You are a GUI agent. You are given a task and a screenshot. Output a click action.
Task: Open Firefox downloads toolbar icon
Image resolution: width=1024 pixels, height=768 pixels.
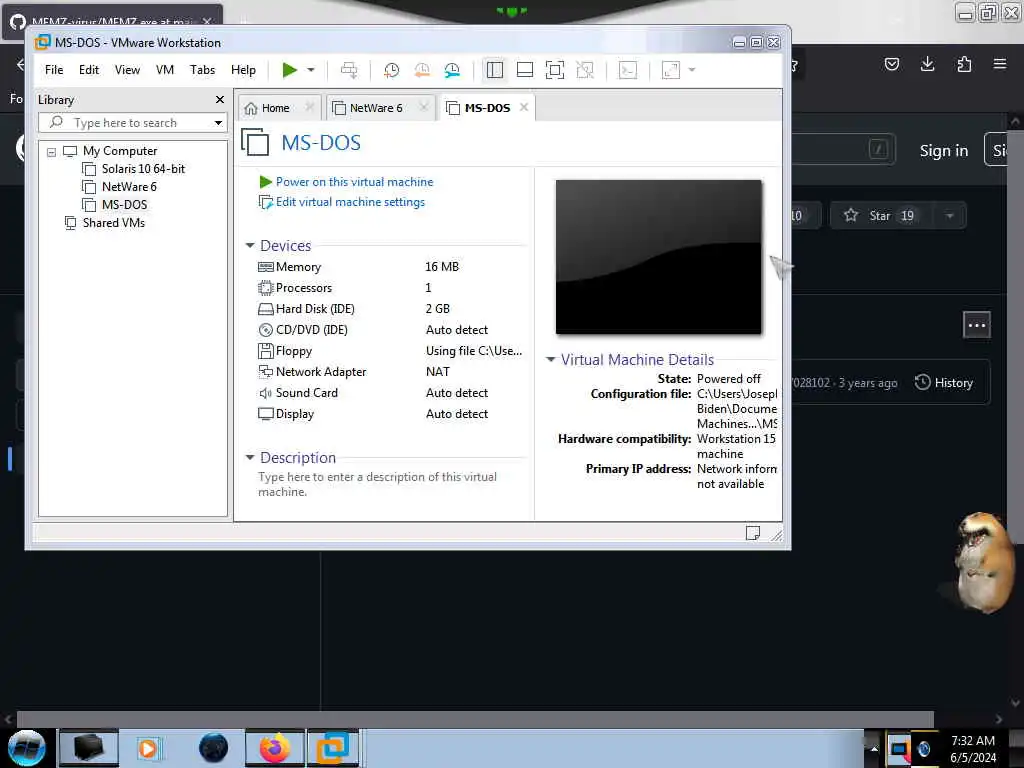(927, 63)
